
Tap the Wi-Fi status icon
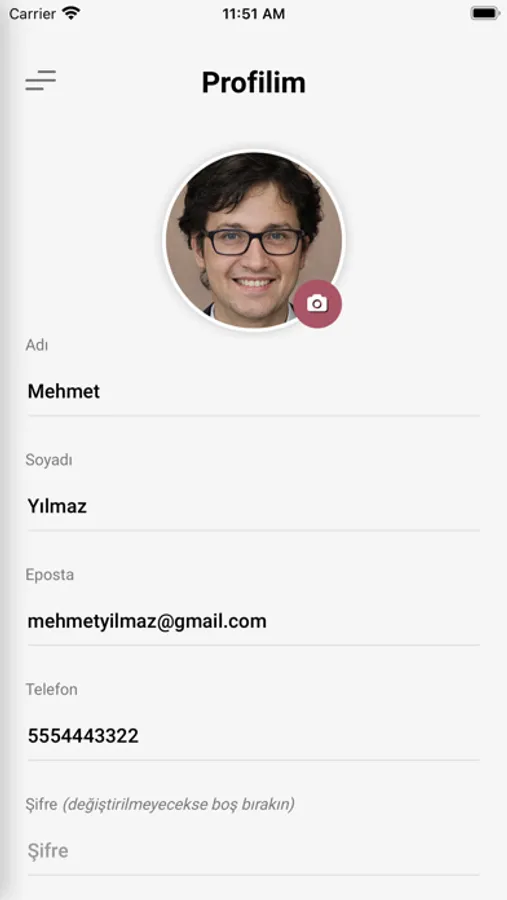point(71,13)
